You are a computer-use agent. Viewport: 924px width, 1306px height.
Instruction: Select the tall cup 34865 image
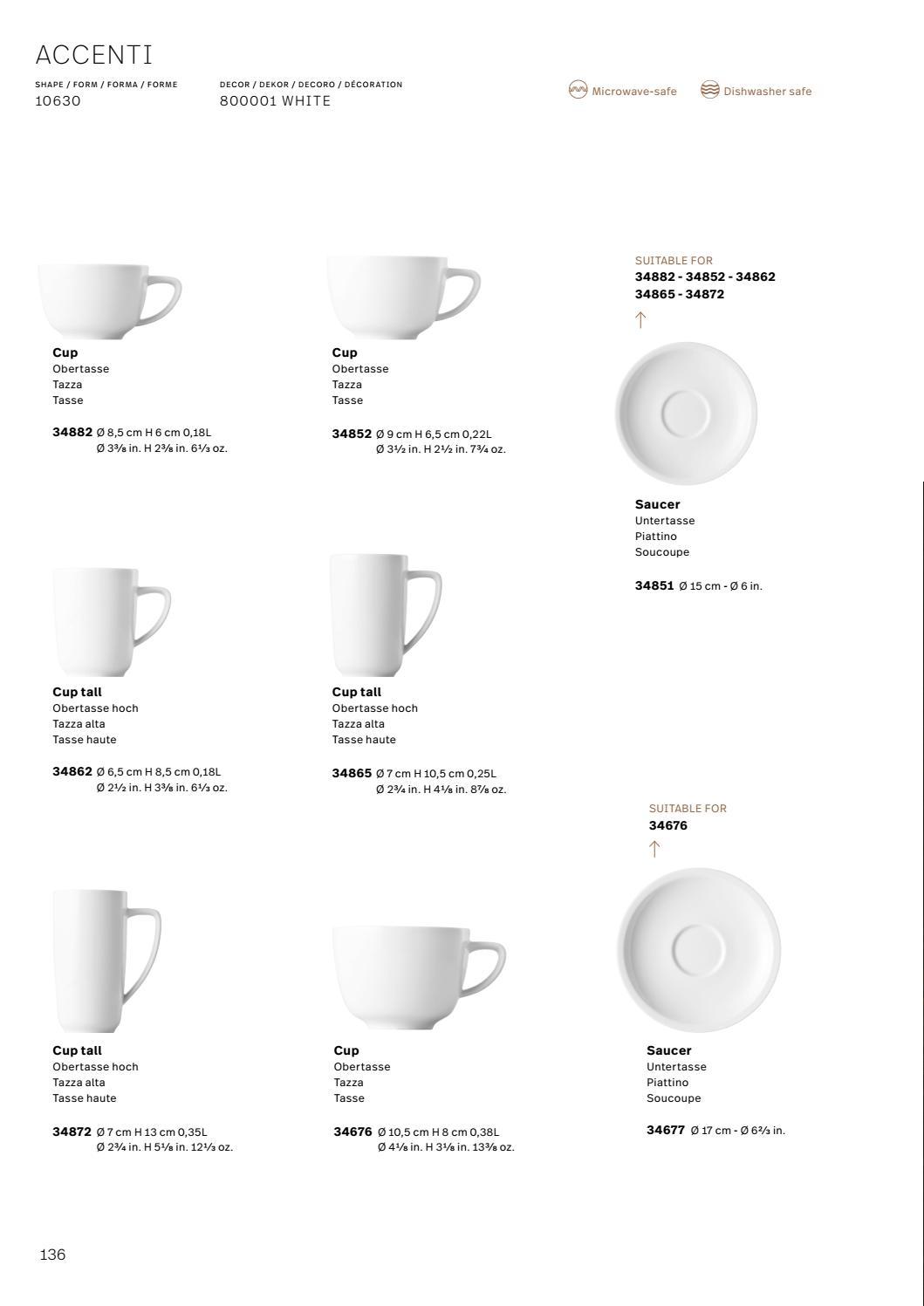tap(386, 615)
